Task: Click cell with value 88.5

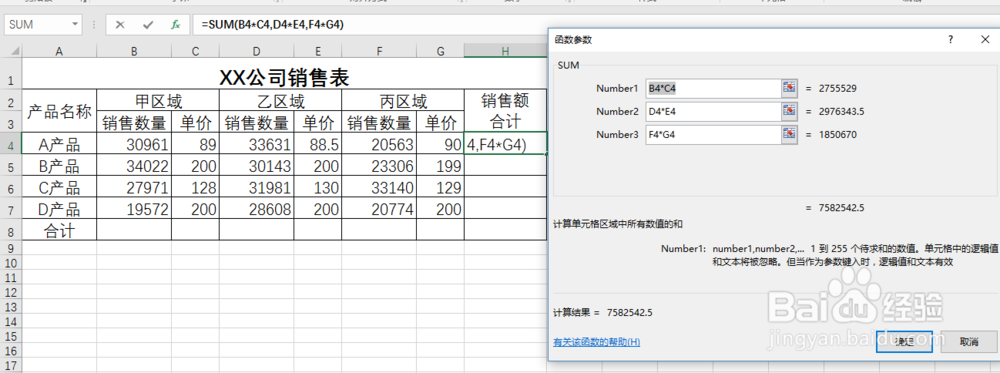Action: coord(318,144)
